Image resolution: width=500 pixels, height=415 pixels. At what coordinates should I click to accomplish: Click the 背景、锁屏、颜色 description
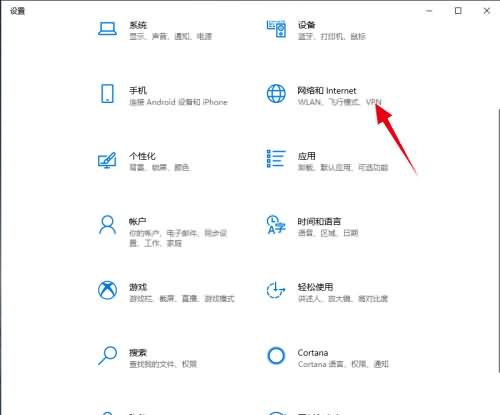pyautogui.click(x=159, y=167)
